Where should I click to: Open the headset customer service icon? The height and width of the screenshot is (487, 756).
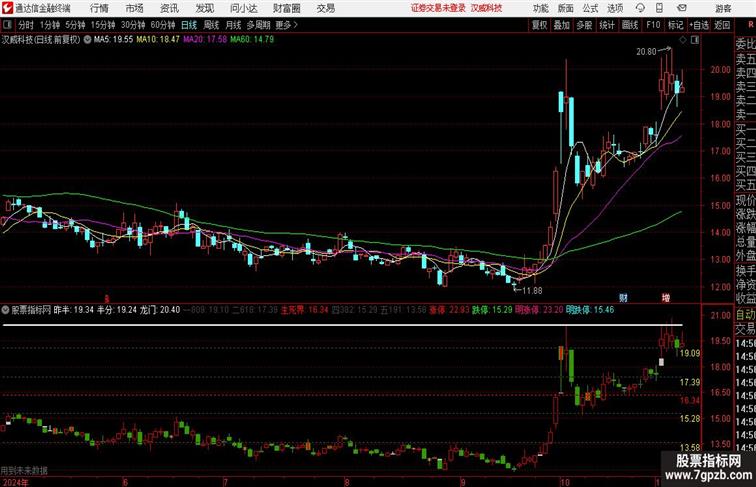click(640, 8)
